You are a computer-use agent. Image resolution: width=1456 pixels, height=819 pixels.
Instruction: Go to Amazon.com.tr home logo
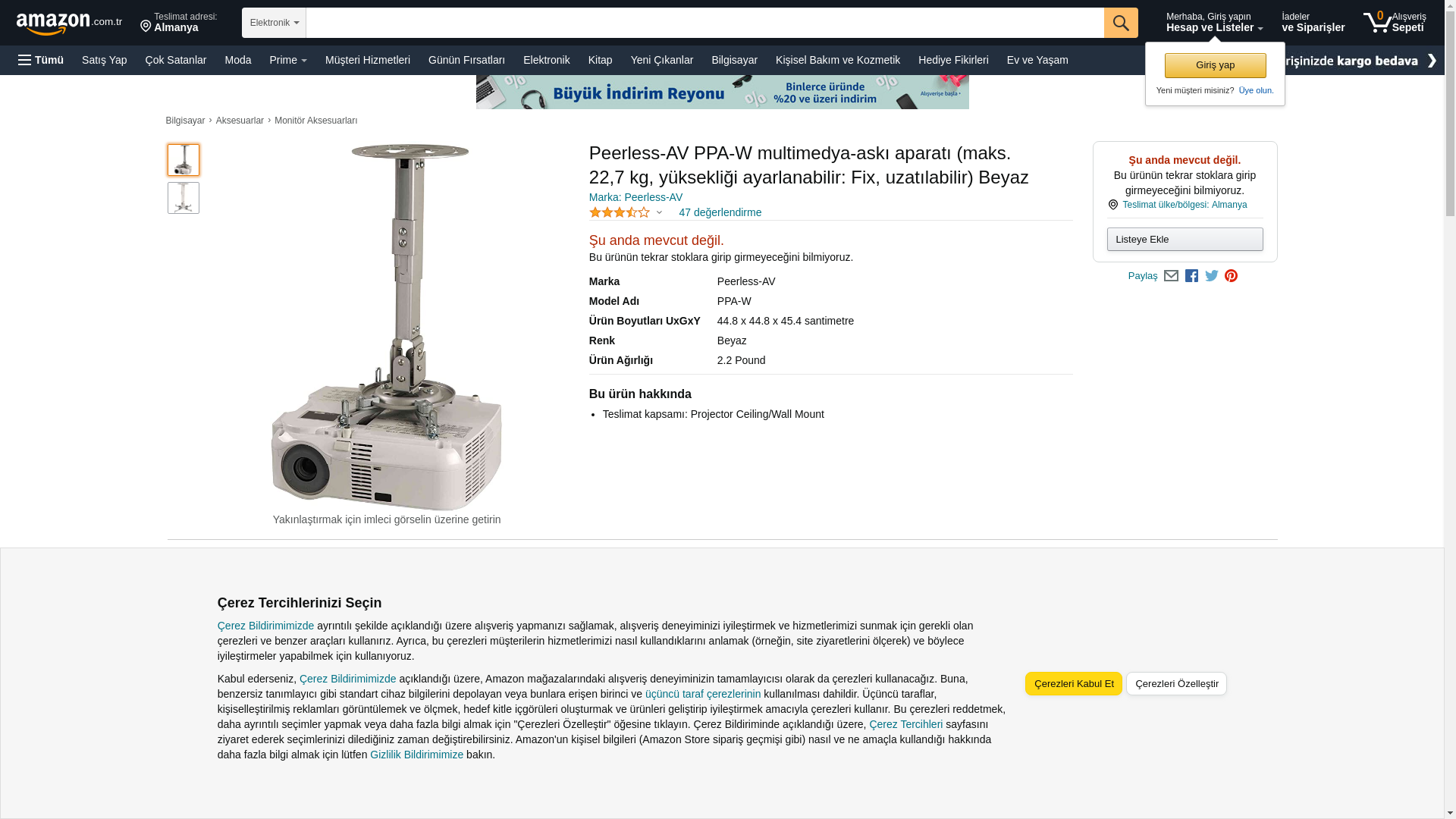coord(69,24)
